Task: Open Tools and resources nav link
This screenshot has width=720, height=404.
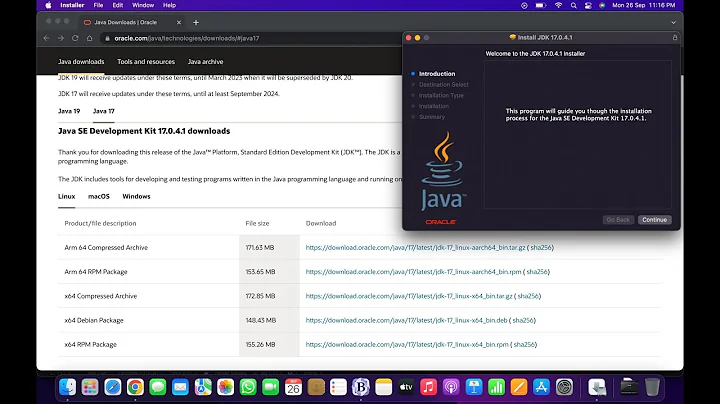Action: (x=146, y=62)
